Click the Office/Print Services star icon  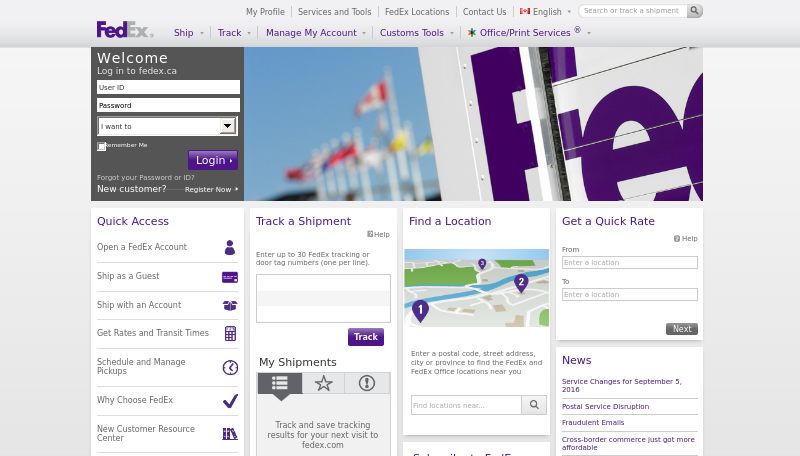click(x=472, y=33)
